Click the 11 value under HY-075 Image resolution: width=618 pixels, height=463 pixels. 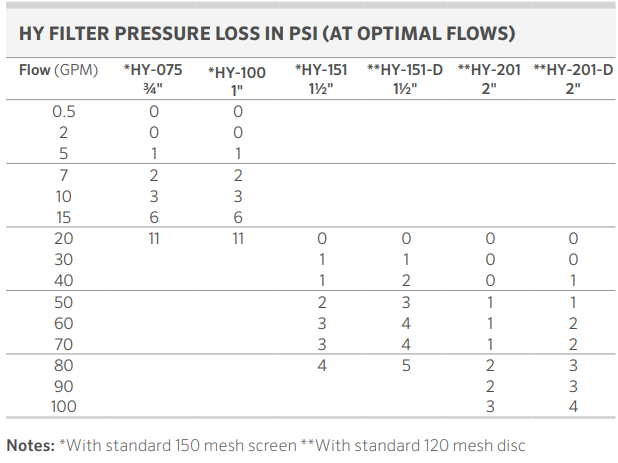click(x=154, y=239)
